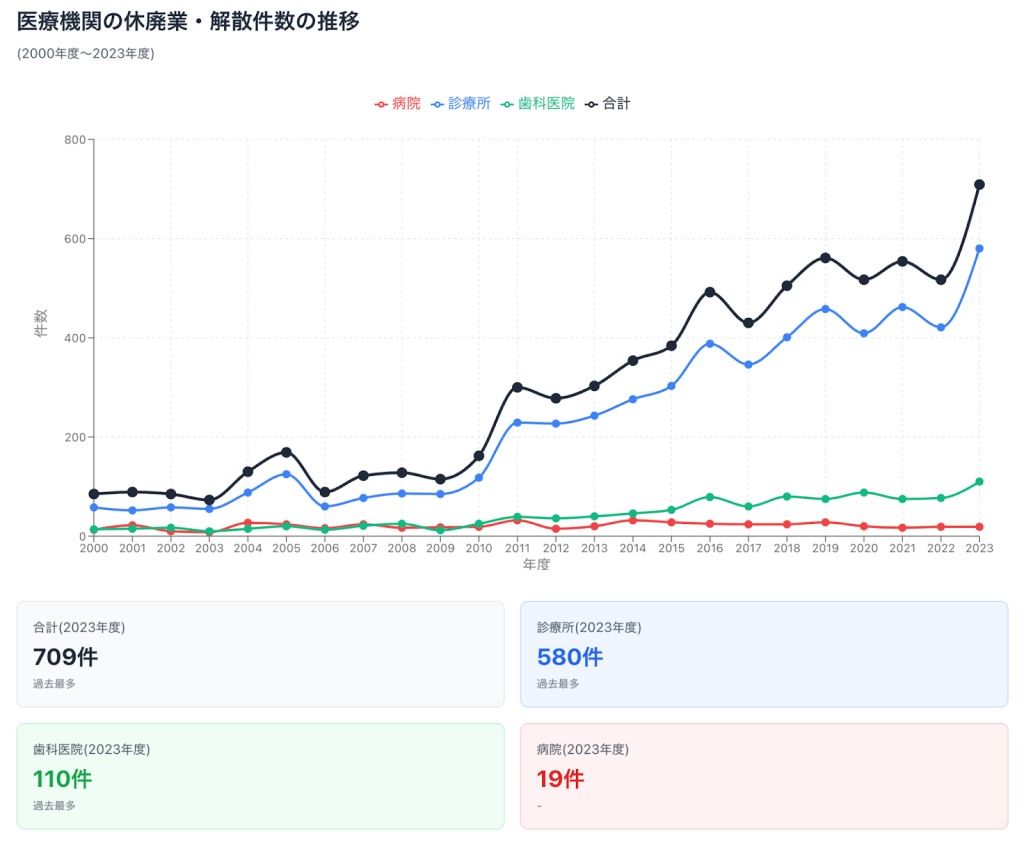The image size is (1024, 849).
Task: Open the 診療所(2023年度) 580件 card
Action: (x=764, y=654)
